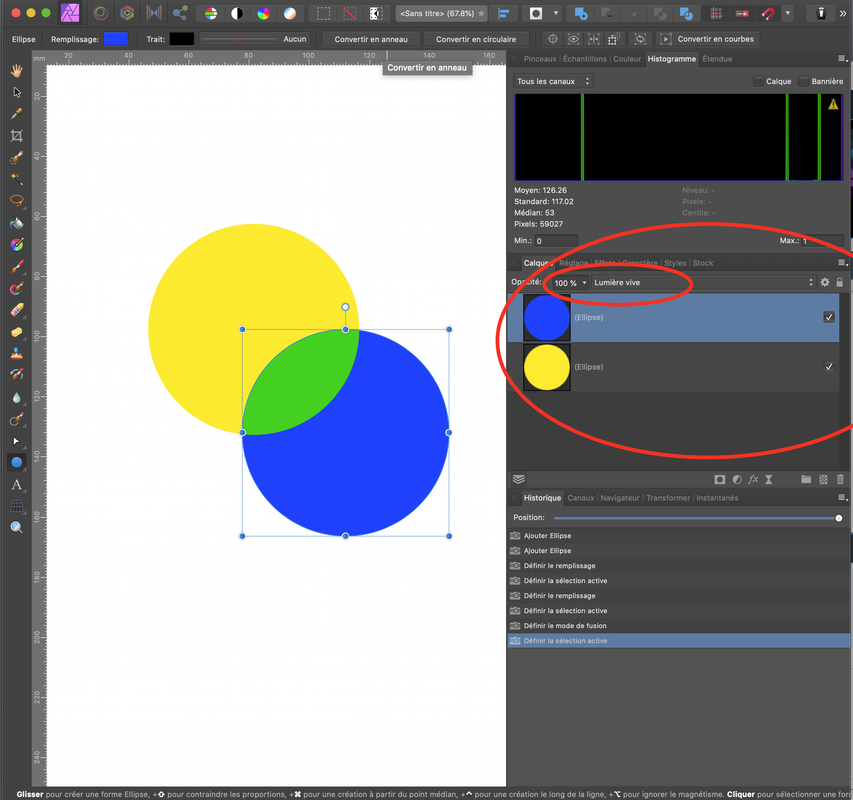Viewport: 853px width, 800px height.
Task: Lock the layer with the padlock icon
Action: tap(839, 282)
